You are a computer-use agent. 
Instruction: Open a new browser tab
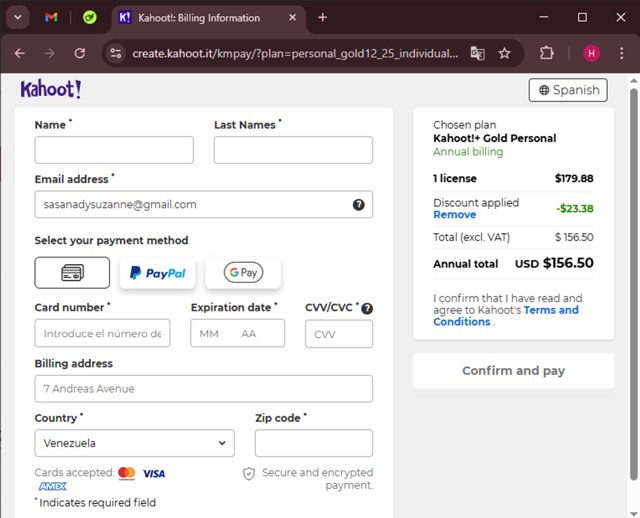(322, 18)
